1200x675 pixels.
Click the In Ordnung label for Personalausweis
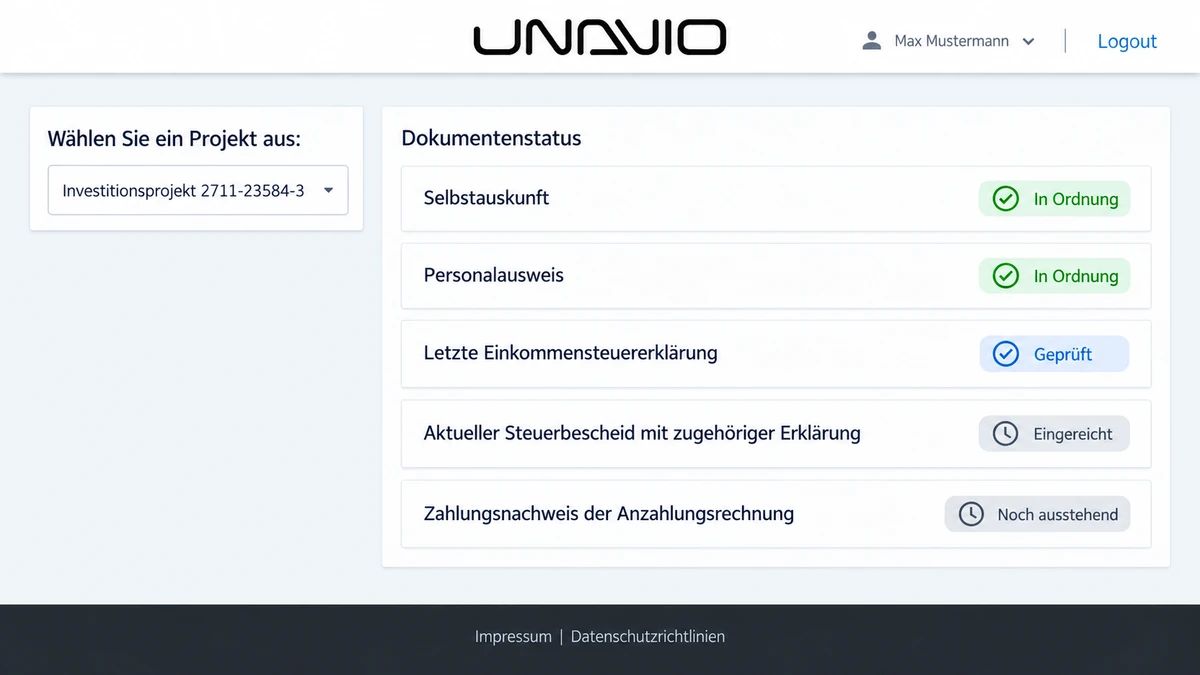pyautogui.click(x=1076, y=276)
